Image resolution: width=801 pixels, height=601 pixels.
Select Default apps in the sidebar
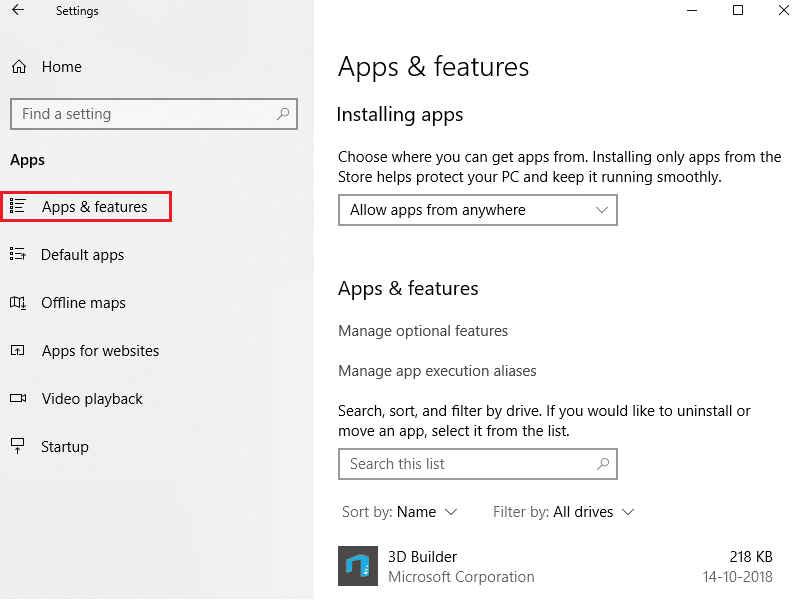pyautogui.click(x=82, y=255)
